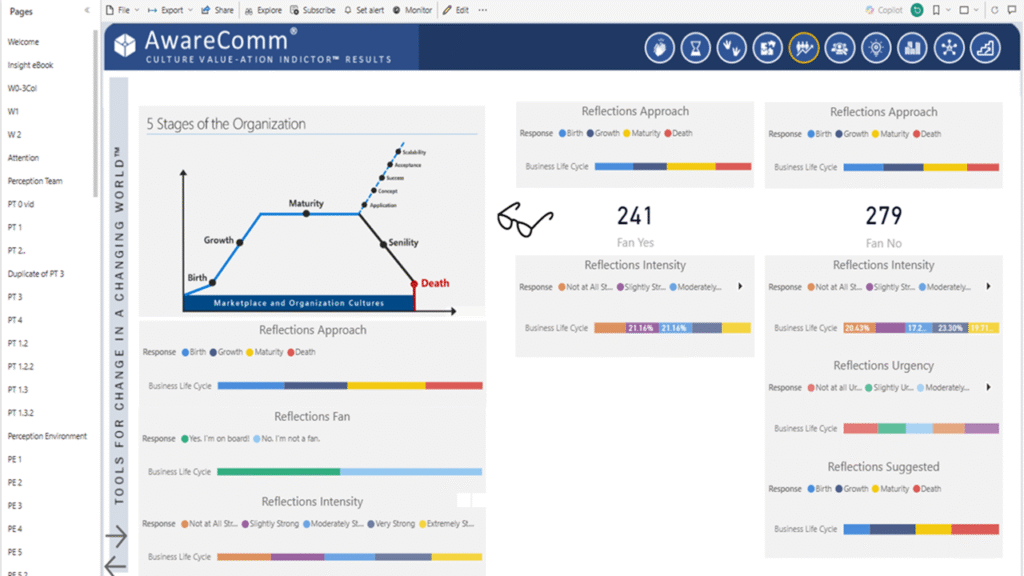Open the hourglass icon in the header

[x=696, y=48]
